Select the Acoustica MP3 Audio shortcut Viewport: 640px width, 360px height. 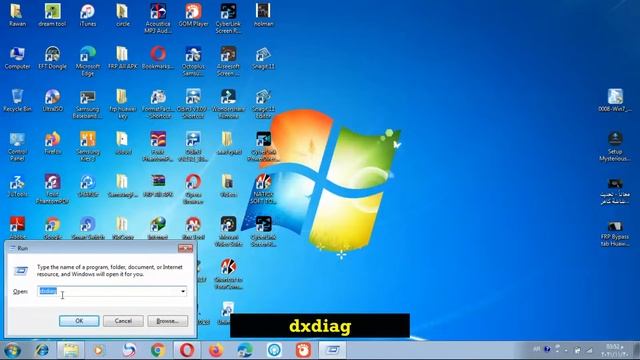click(158, 19)
